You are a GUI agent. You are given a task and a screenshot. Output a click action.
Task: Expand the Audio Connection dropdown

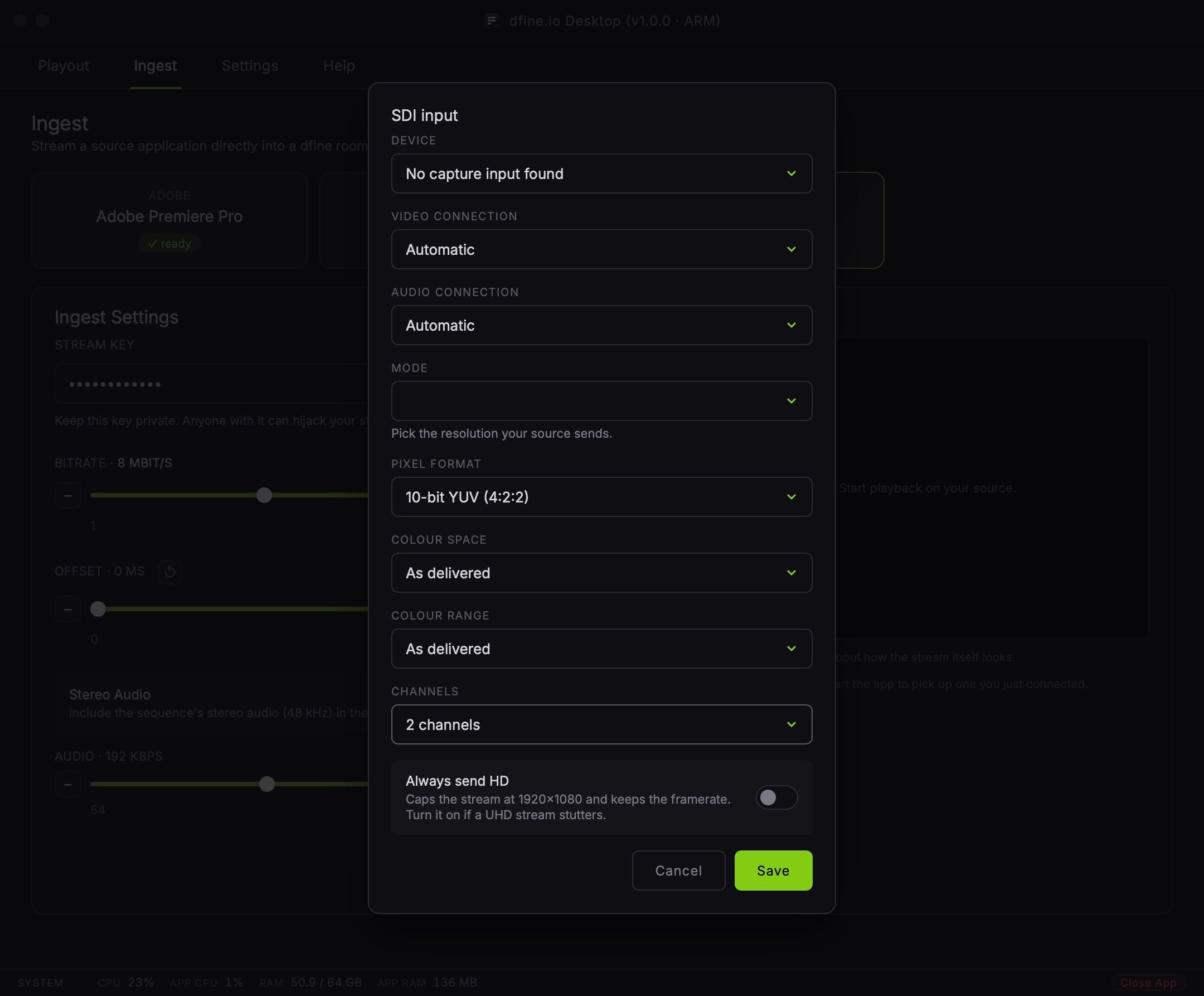601,325
